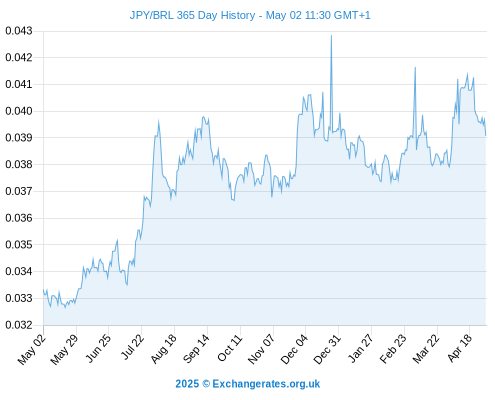Screen dimensions: 495x400
Task: Click the highest chart spike near Dec 31
Action: (x=331, y=36)
